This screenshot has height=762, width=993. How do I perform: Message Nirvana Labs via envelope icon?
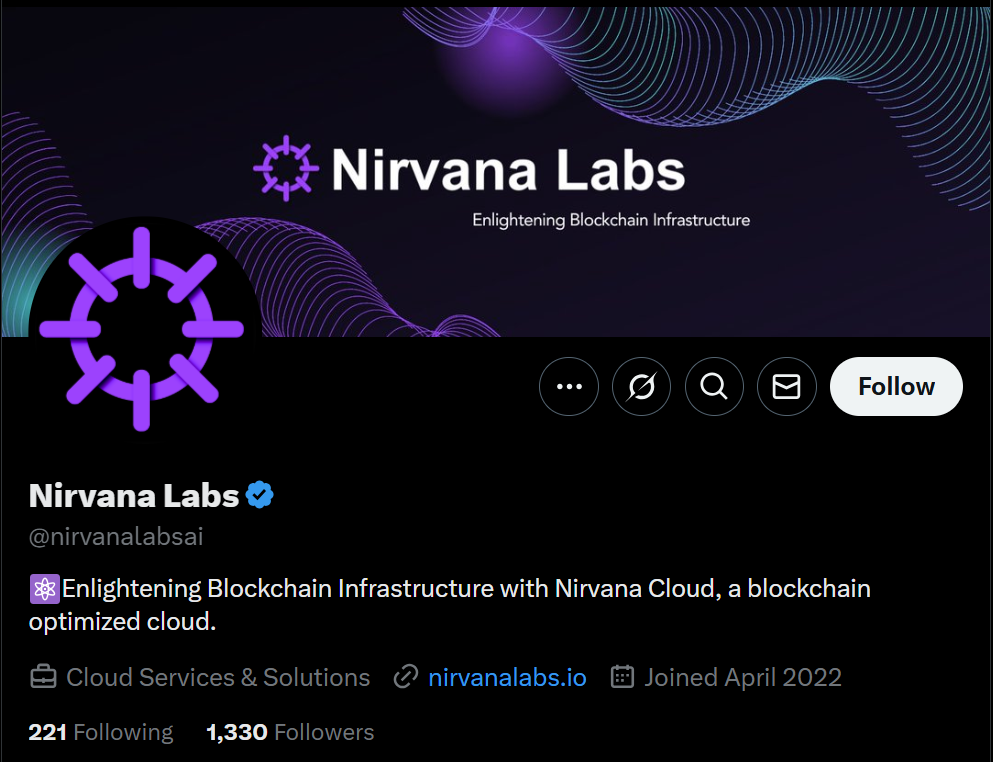(786, 386)
